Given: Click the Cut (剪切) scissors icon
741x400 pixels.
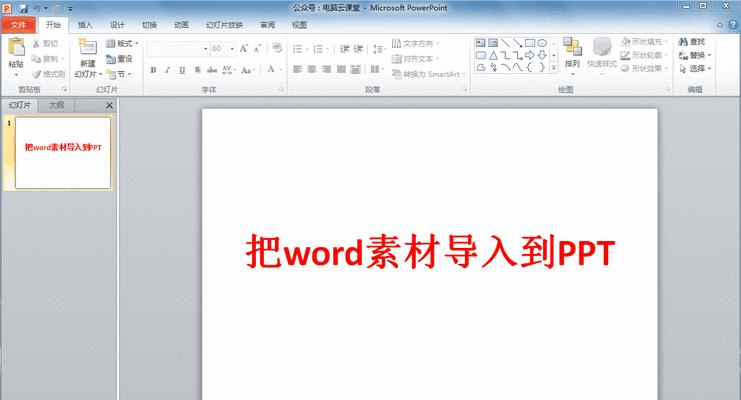Looking at the screenshot, I should pyautogui.click(x=36, y=43).
